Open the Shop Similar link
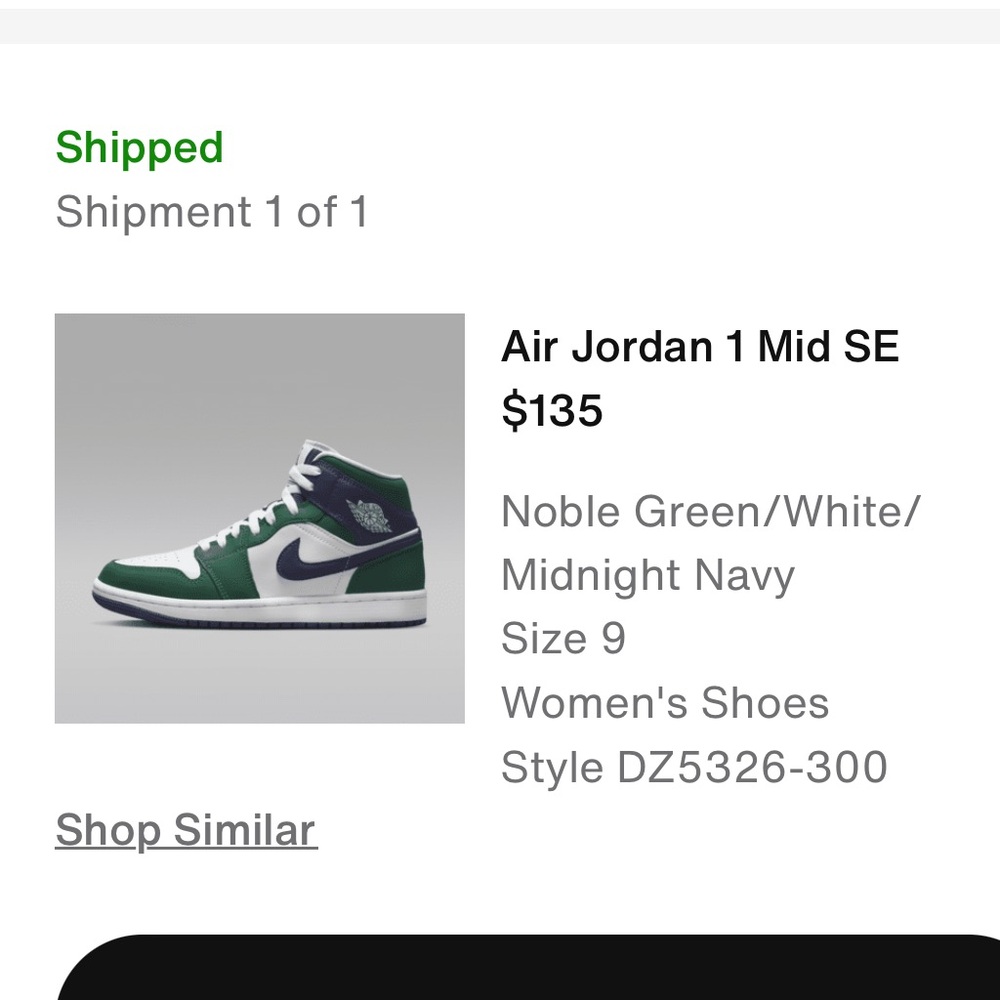Viewport: 1000px width, 1000px height. pos(186,830)
